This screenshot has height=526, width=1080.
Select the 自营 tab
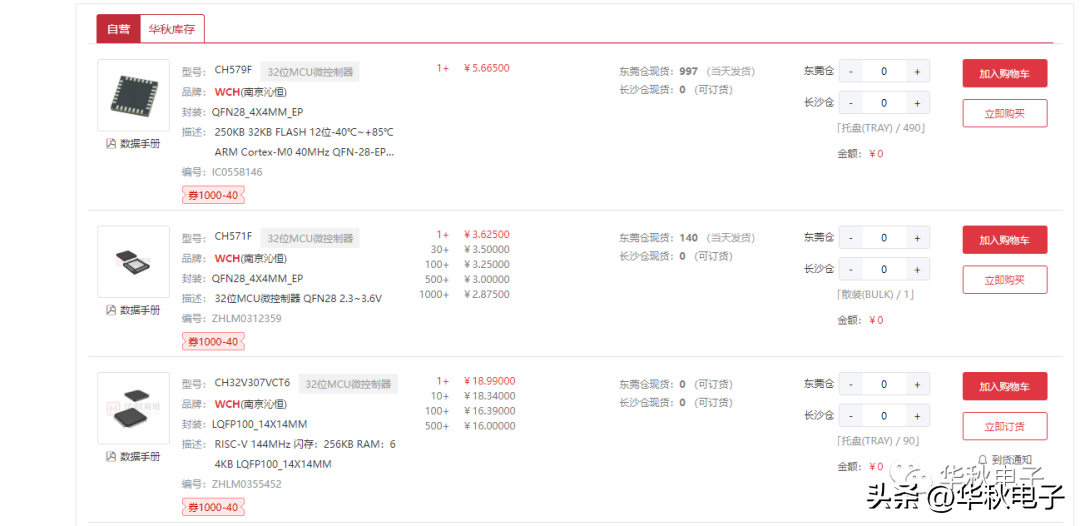118,29
